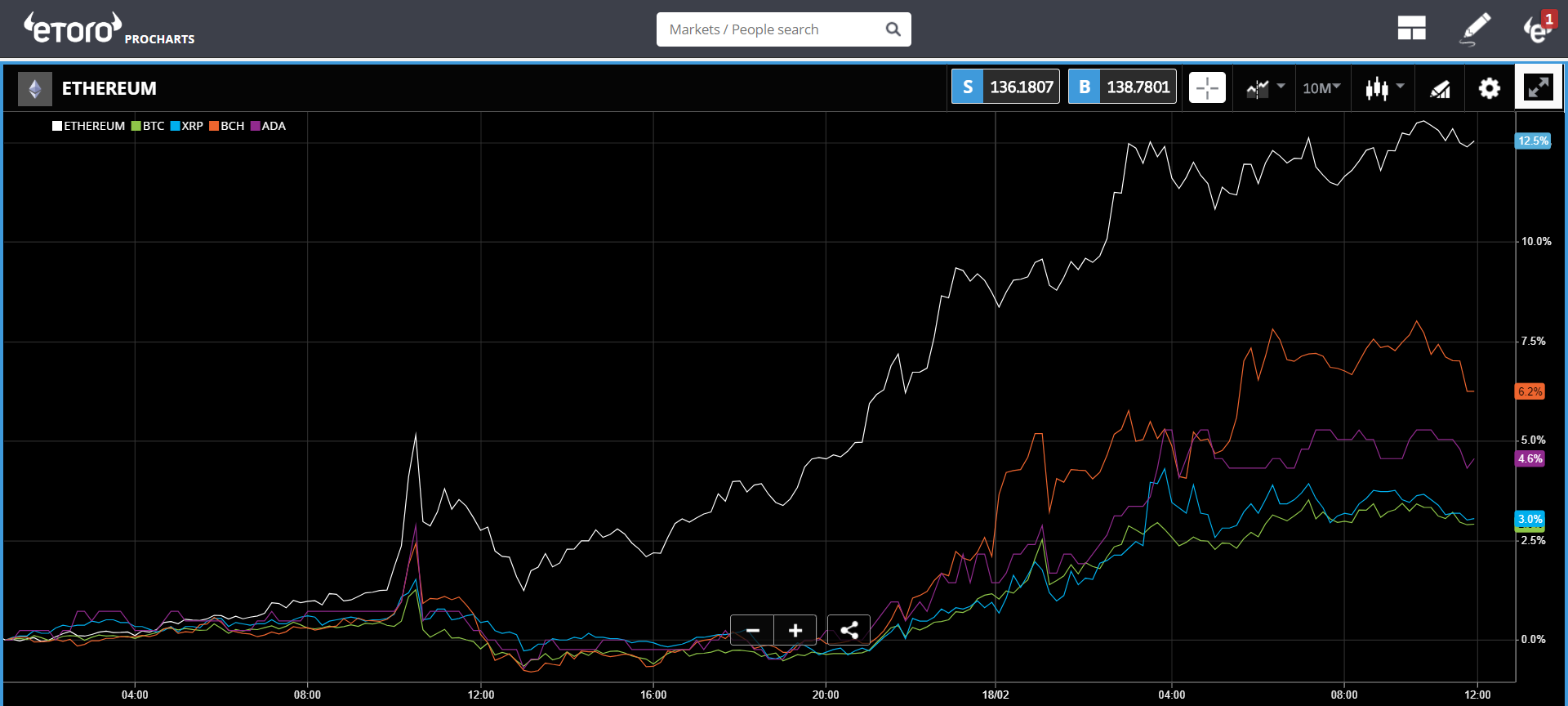Open the drawing tools pencil-chart icon
Viewport: 1568px width, 706px height.
click(1440, 88)
